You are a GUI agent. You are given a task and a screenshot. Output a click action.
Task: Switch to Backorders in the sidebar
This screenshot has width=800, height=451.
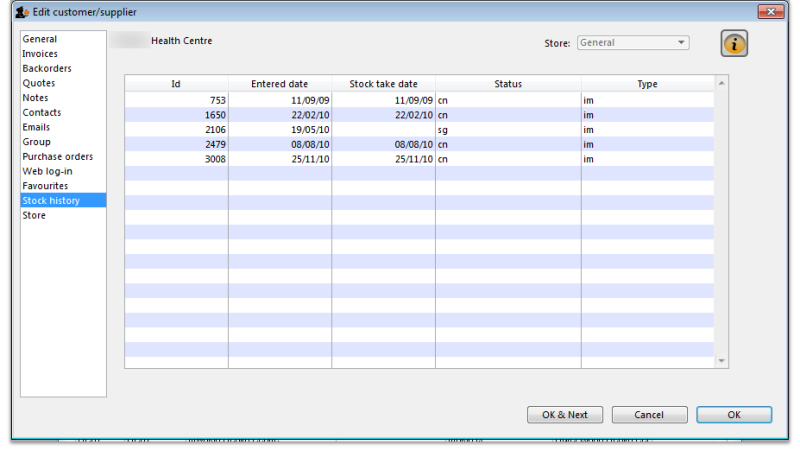[46, 69]
